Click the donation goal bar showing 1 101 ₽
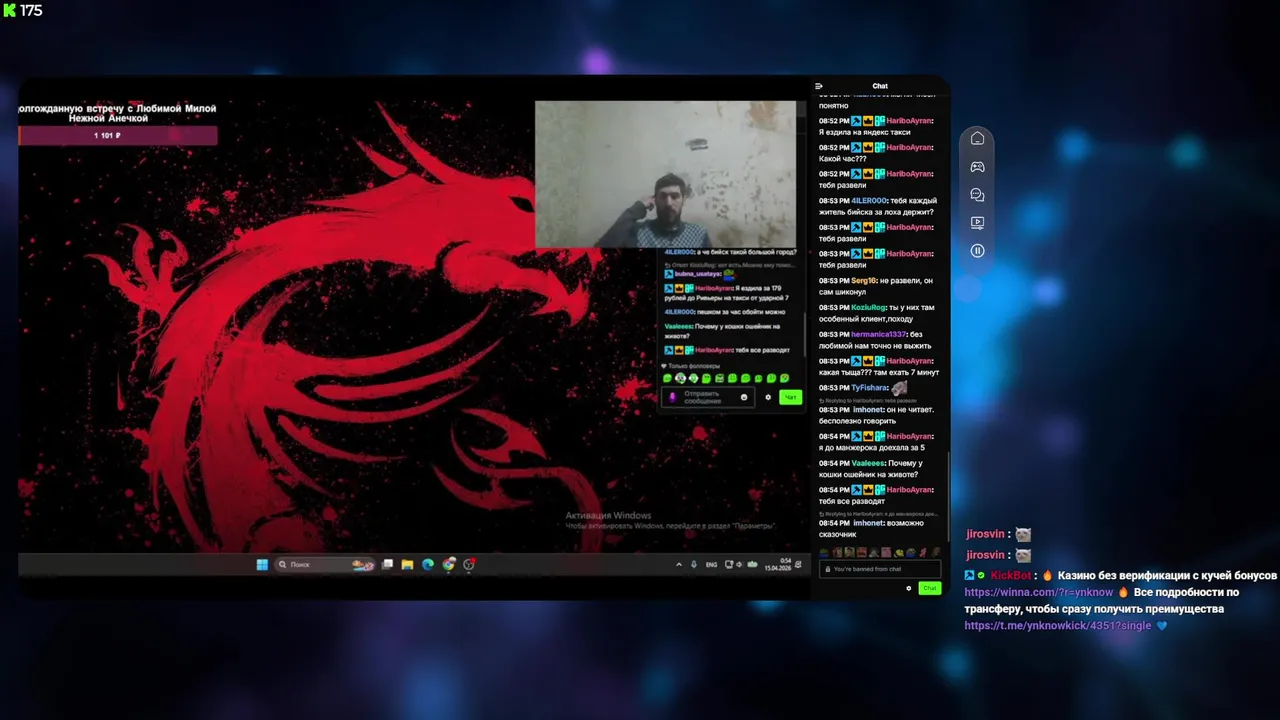Screen dimensions: 1280x720 click(x=117, y=135)
